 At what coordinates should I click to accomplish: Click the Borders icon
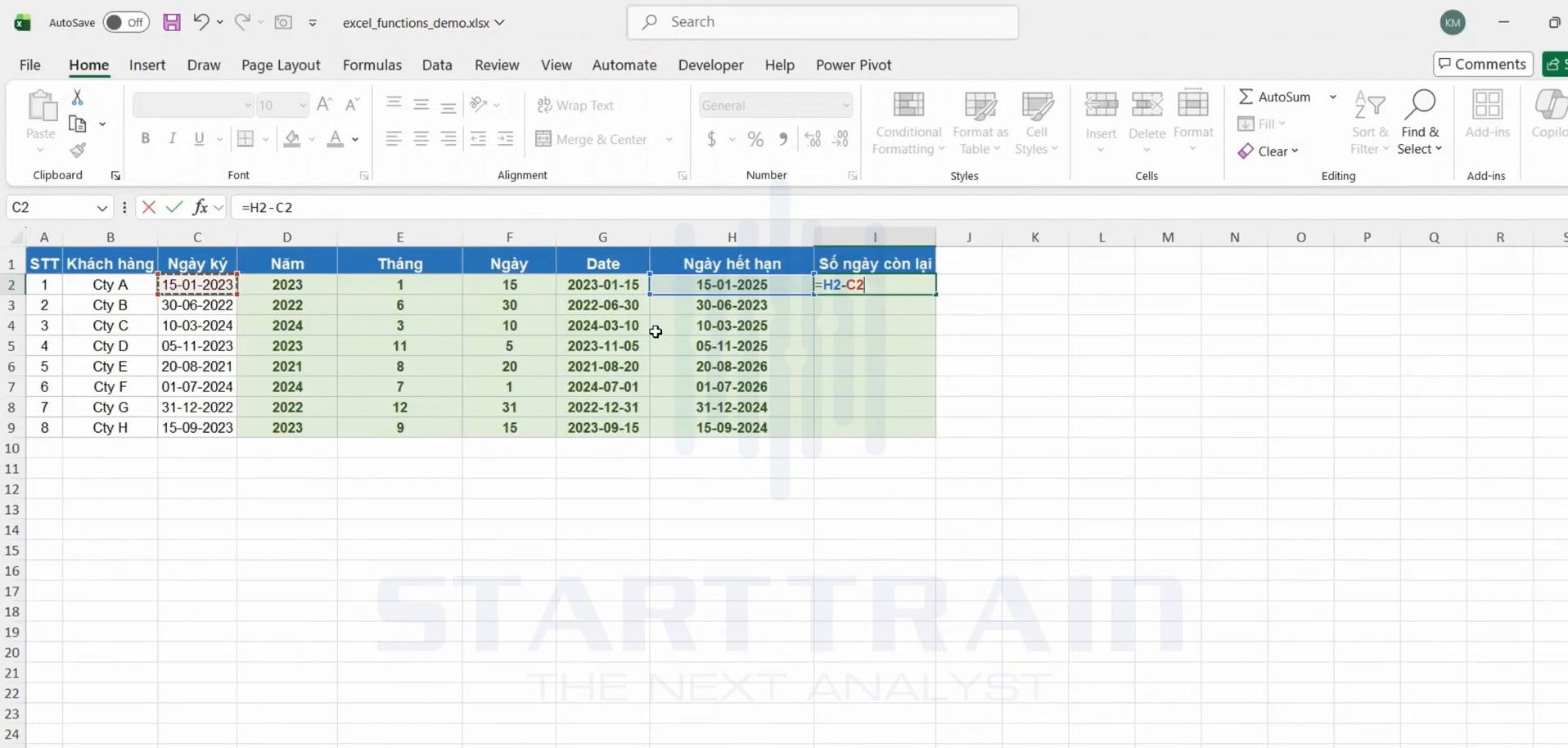tap(245, 139)
